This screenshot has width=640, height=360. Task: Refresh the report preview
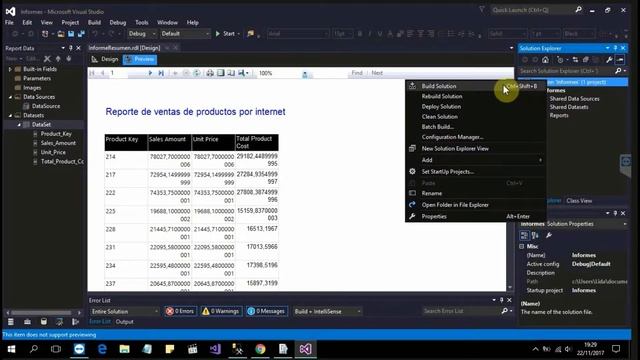(196, 73)
